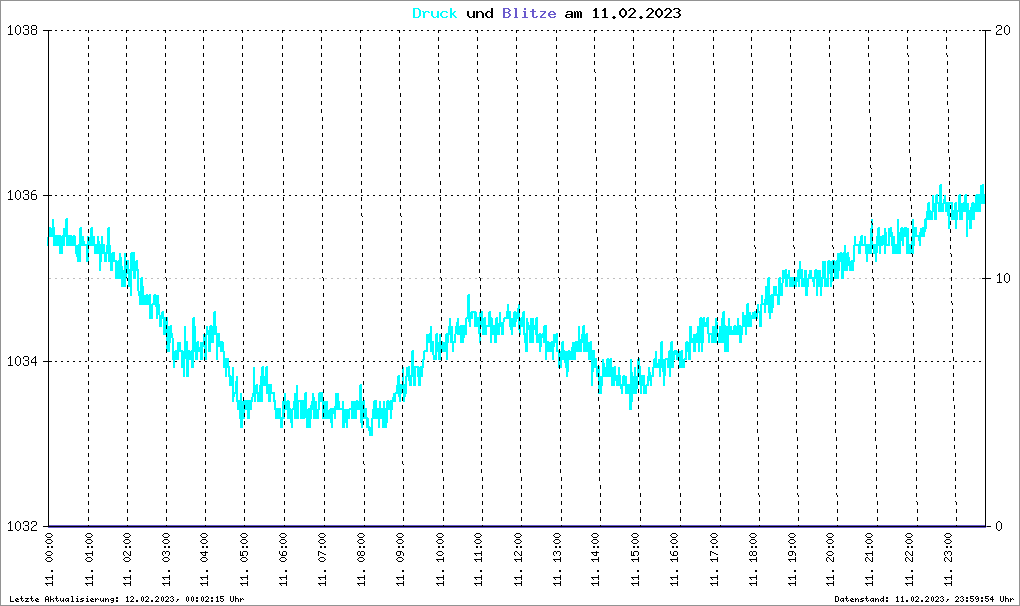The width and height of the screenshot is (1020, 606).
Task: Click the right axis value 10
Action: [x=1002, y=278]
